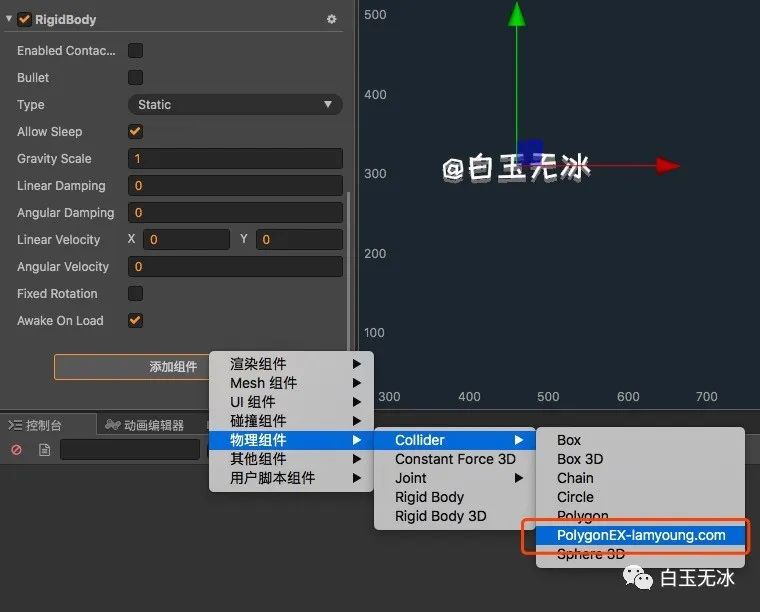Click the Linear Velocity Y field
Image resolution: width=760 pixels, height=612 pixels.
300,239
